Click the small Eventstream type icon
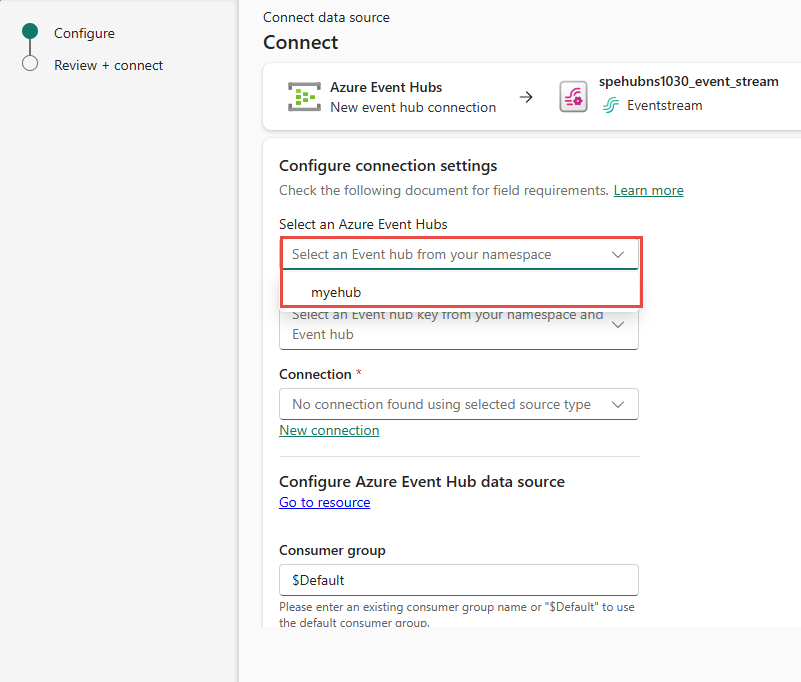Viewport: 801px width, 682px height. point(610,106)
